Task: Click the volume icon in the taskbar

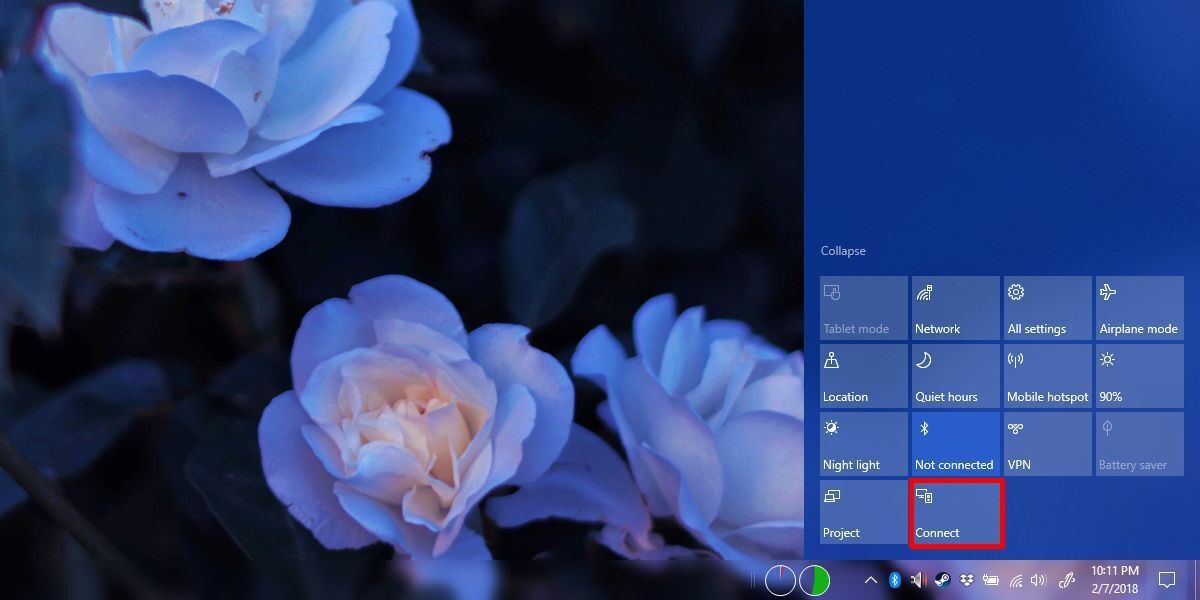Action: pos(1038,581)
